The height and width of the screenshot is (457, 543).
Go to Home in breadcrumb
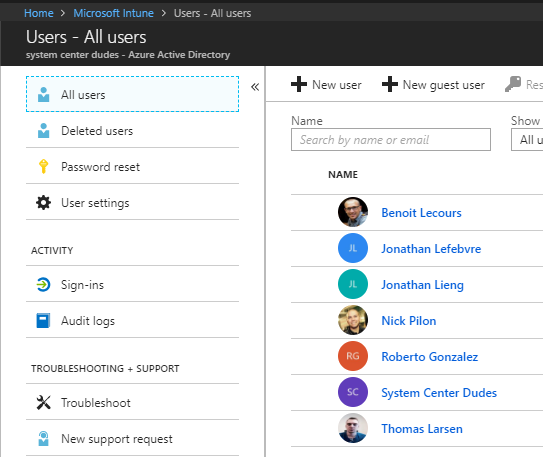(39, 13)
